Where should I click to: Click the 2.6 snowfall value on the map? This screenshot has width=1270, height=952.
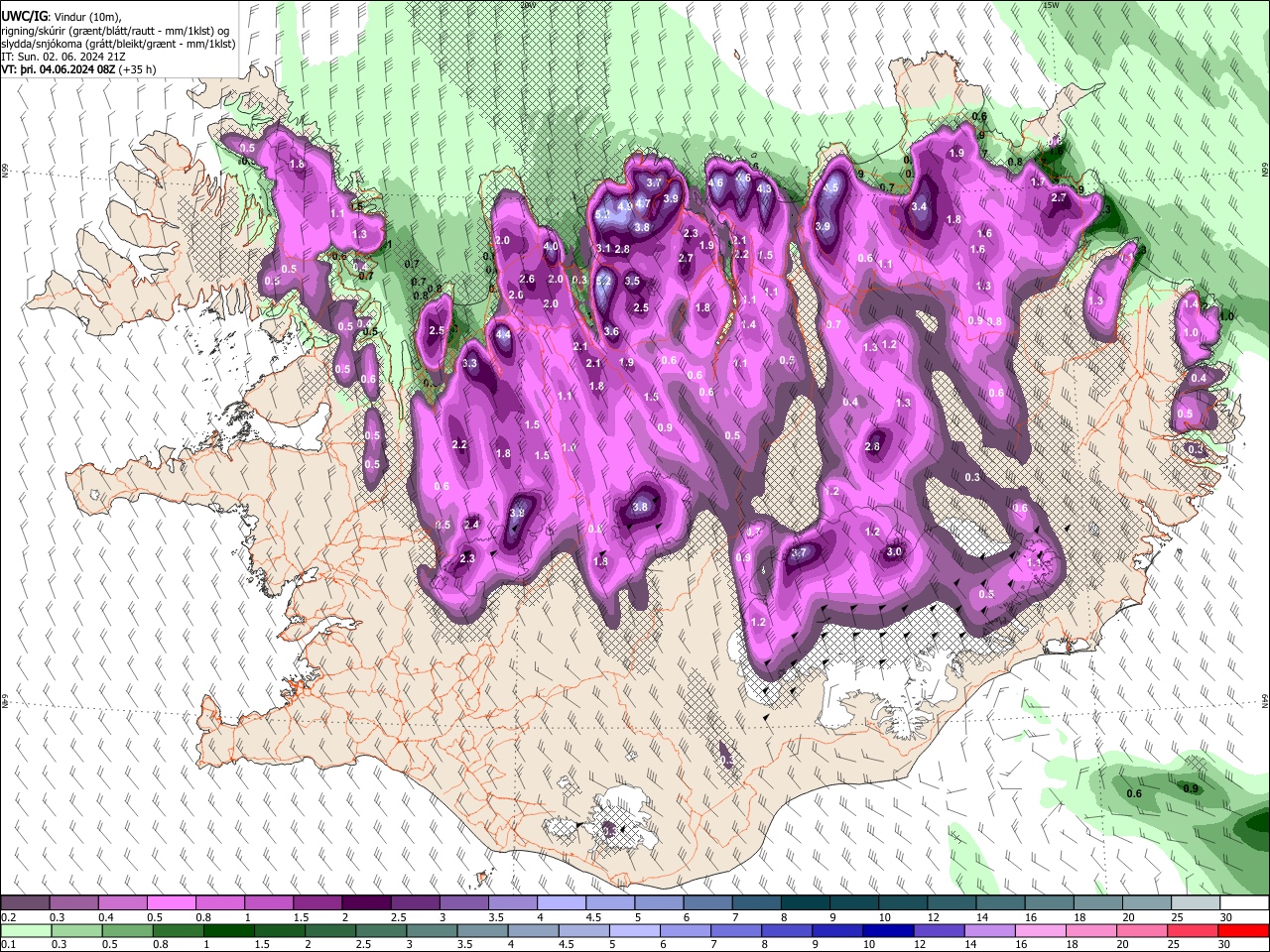point(527,280)
